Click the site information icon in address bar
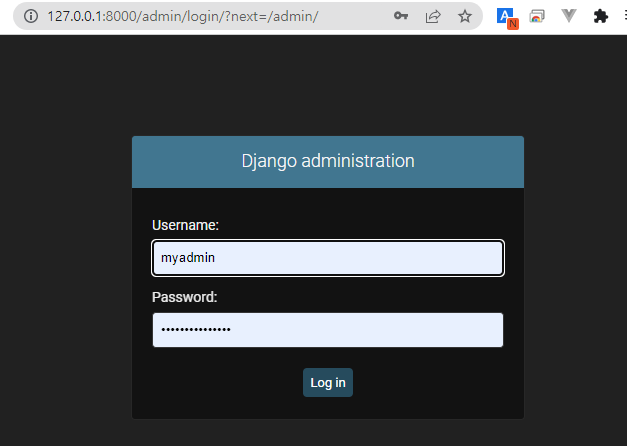 31,16
